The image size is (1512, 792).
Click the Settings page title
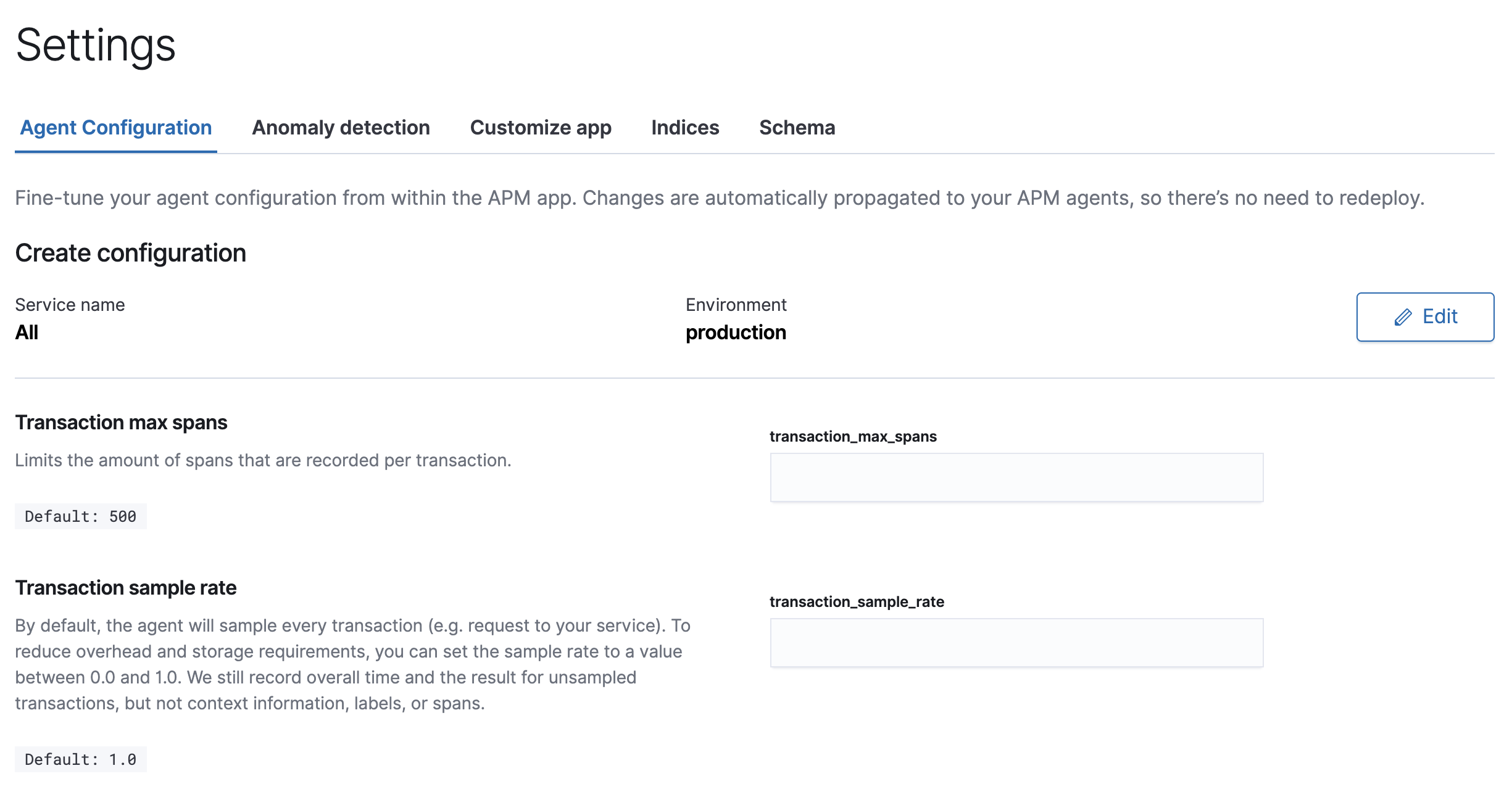tap(94, 46)
